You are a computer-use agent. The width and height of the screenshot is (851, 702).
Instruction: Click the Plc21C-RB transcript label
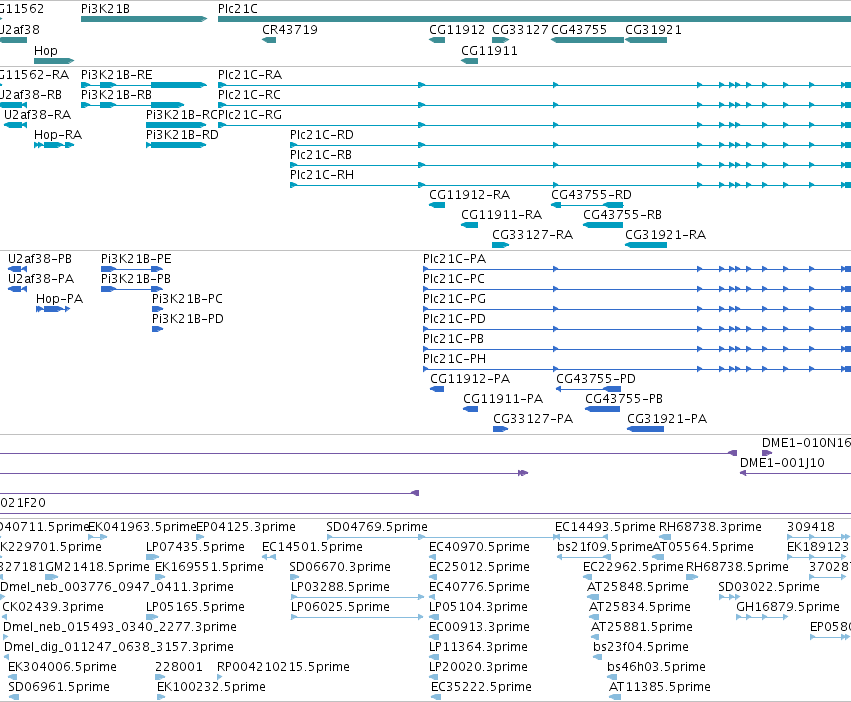[x=321, y=154]
